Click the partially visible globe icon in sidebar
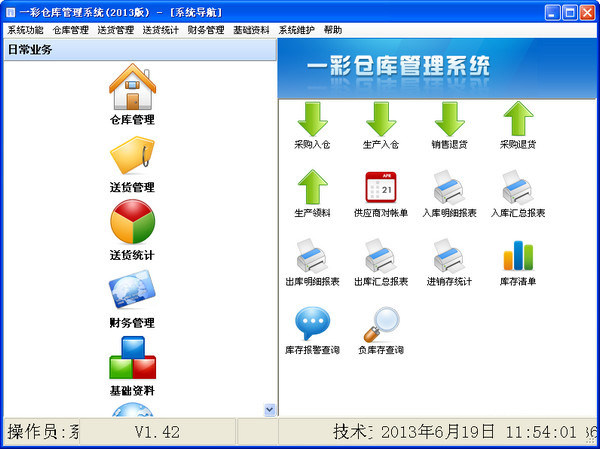The height and width of the screenshot is (449, 600). point(132,409)
